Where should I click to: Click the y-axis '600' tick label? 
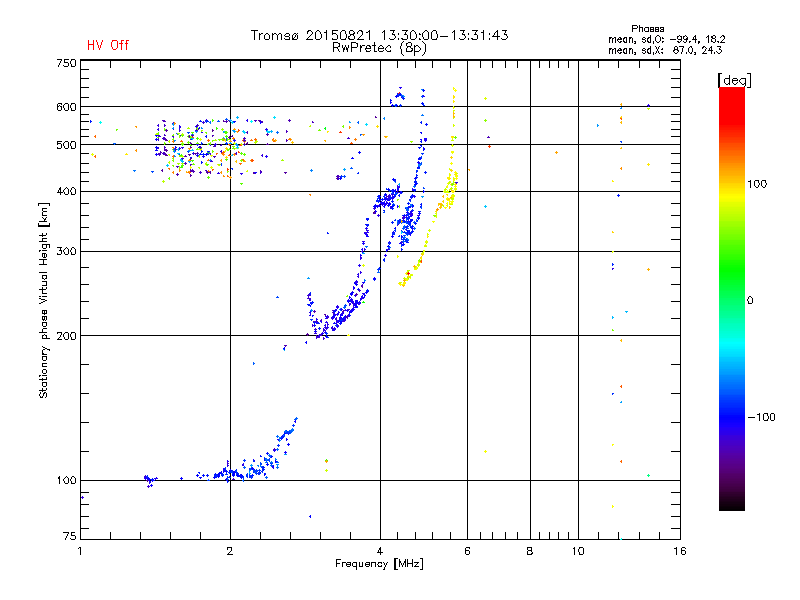(66, 107)
